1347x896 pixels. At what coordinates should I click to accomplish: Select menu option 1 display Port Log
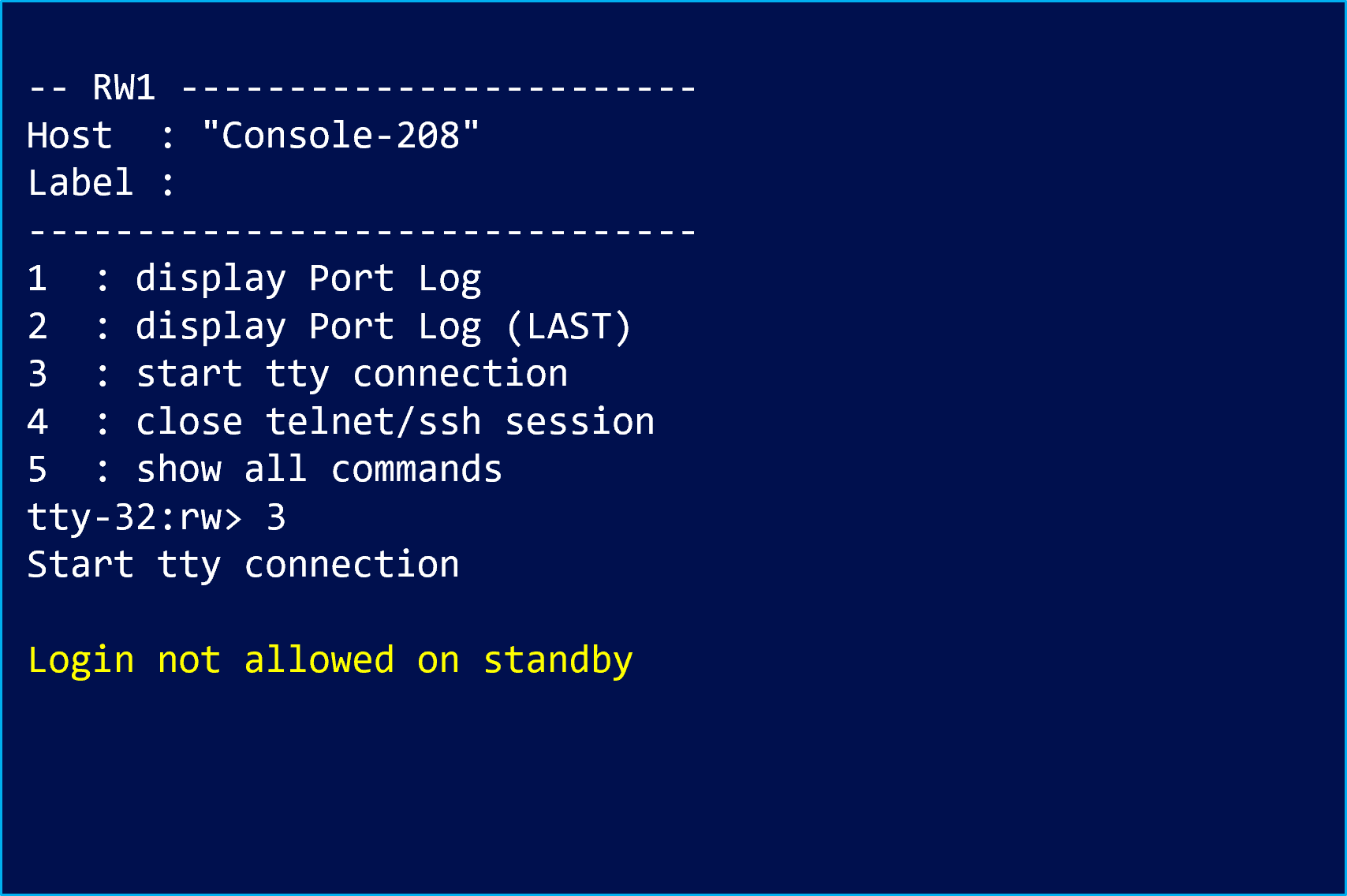308,278
